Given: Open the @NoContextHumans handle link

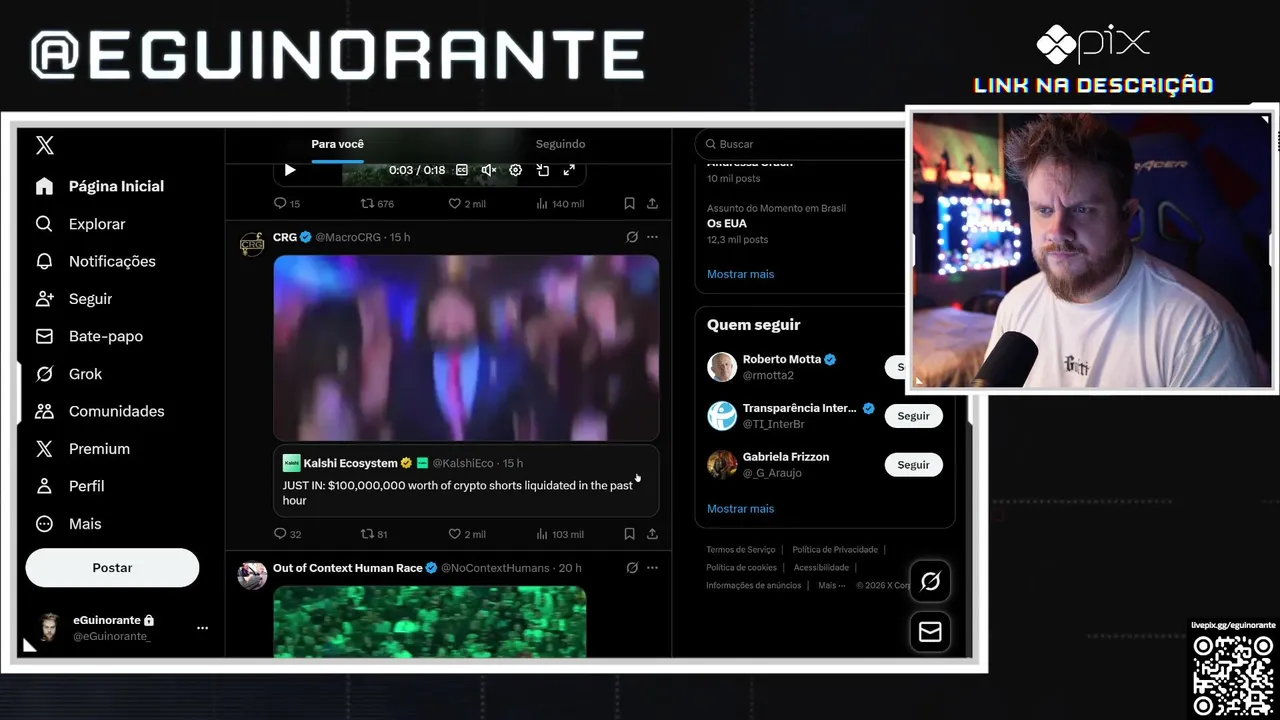Looking at the screenshot, I should point(495,568).
